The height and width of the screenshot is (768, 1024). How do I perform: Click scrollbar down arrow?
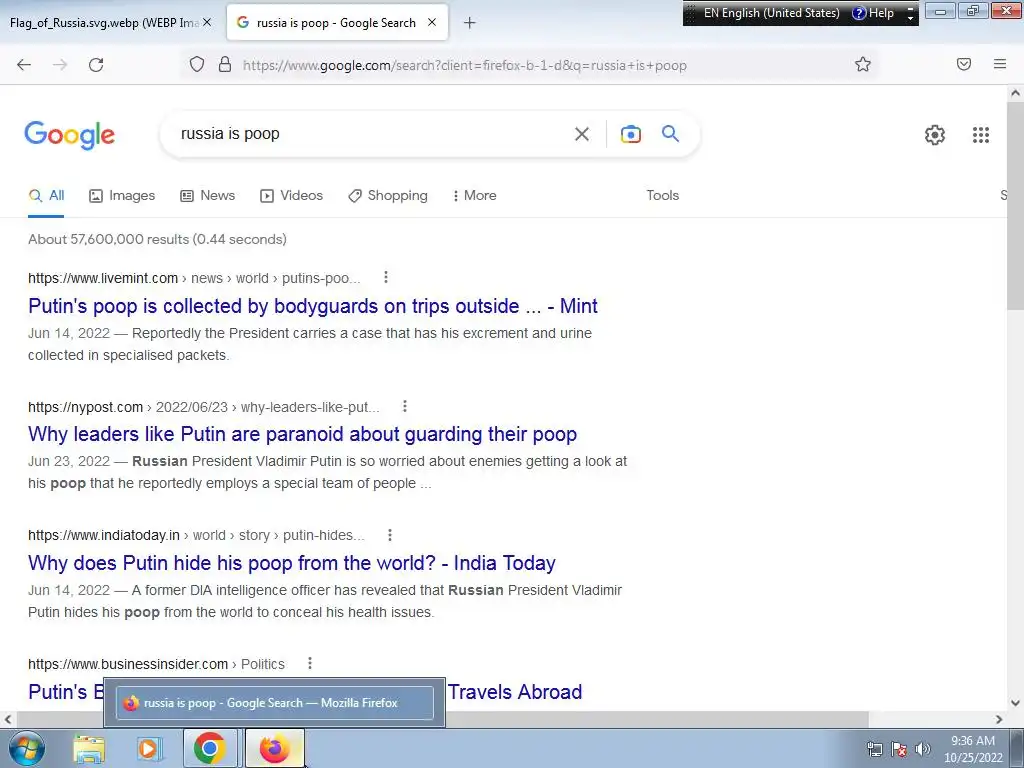[x=1015, y=703]
